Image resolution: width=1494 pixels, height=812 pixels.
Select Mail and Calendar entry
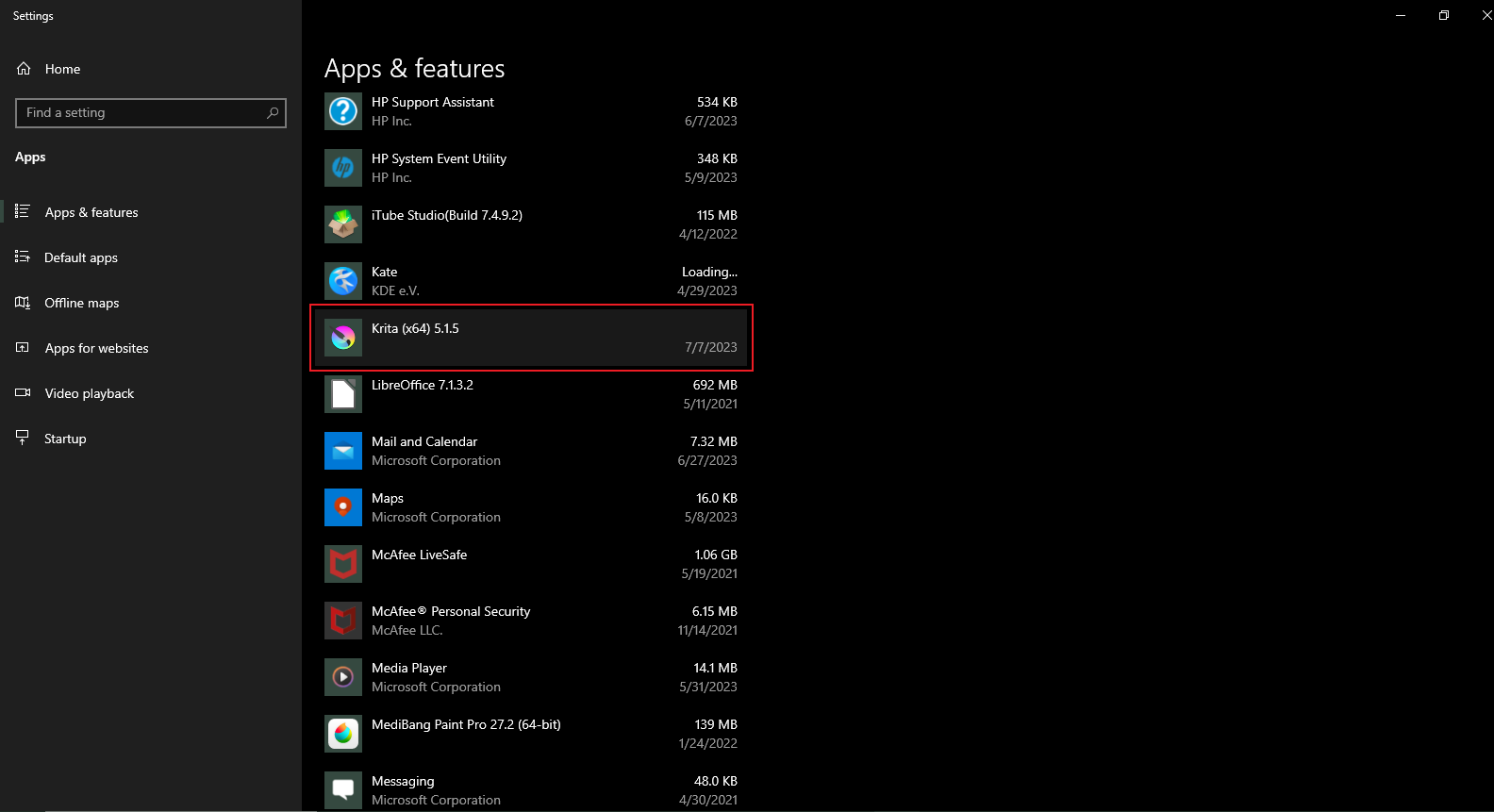424,441
